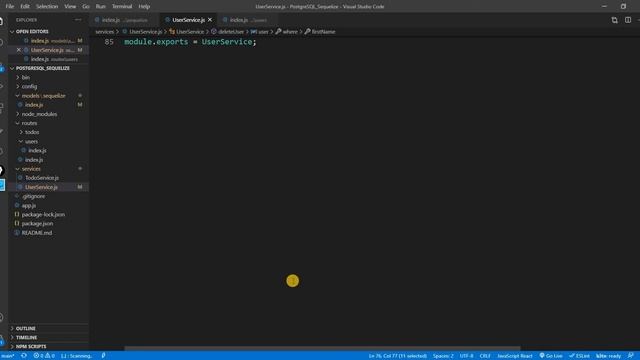The height and width of the screenshot is (360, 640).
Task: Select the JavaScript React language mode
Action: [515, 356]
